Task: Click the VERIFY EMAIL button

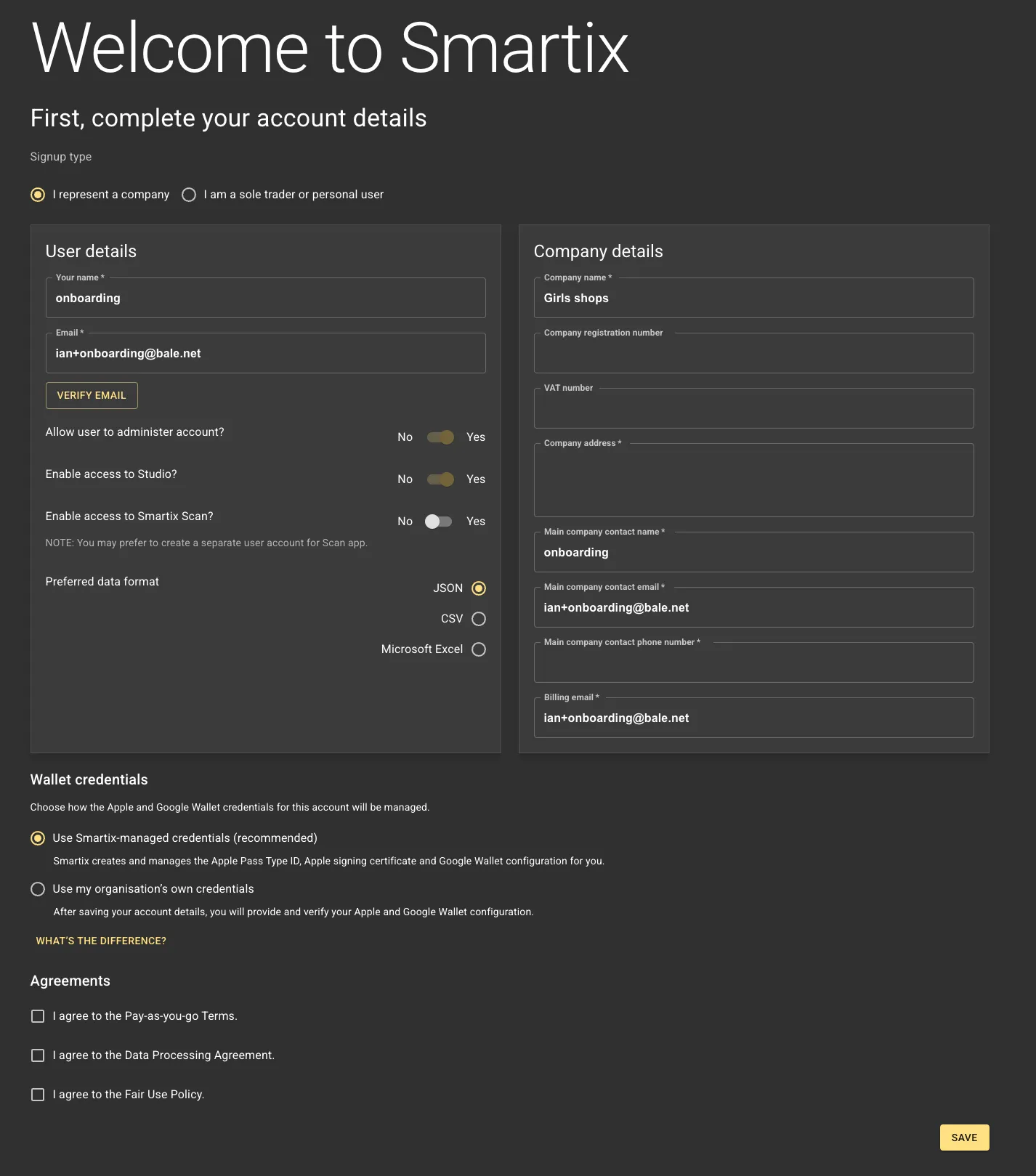Action: click(92, 395)
